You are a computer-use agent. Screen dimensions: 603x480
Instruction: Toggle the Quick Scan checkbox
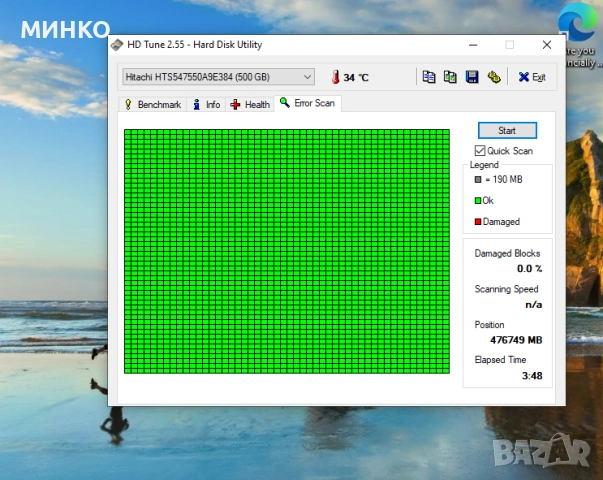(480, 151)
